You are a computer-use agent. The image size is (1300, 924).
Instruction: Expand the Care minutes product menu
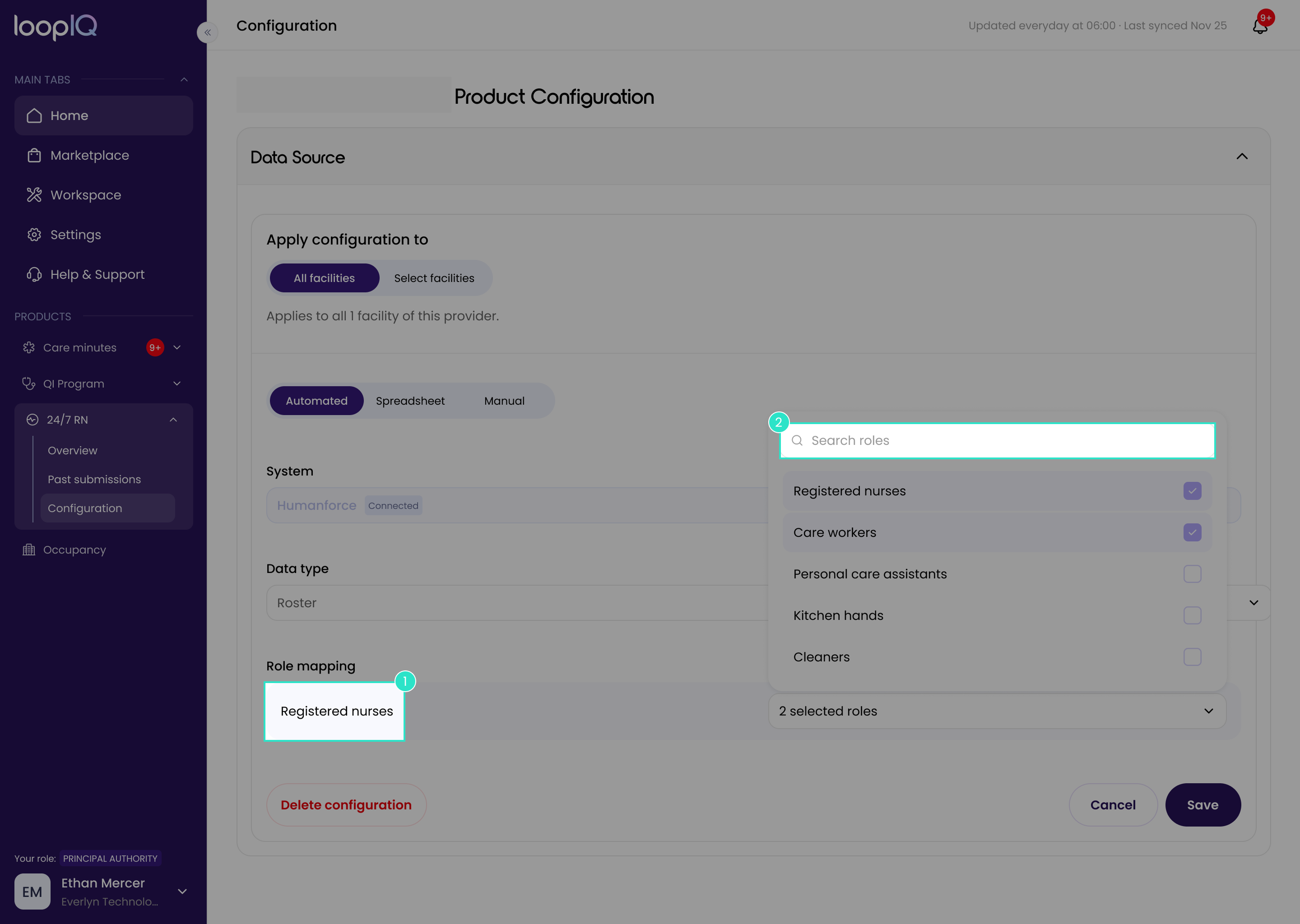coord(177,348)
